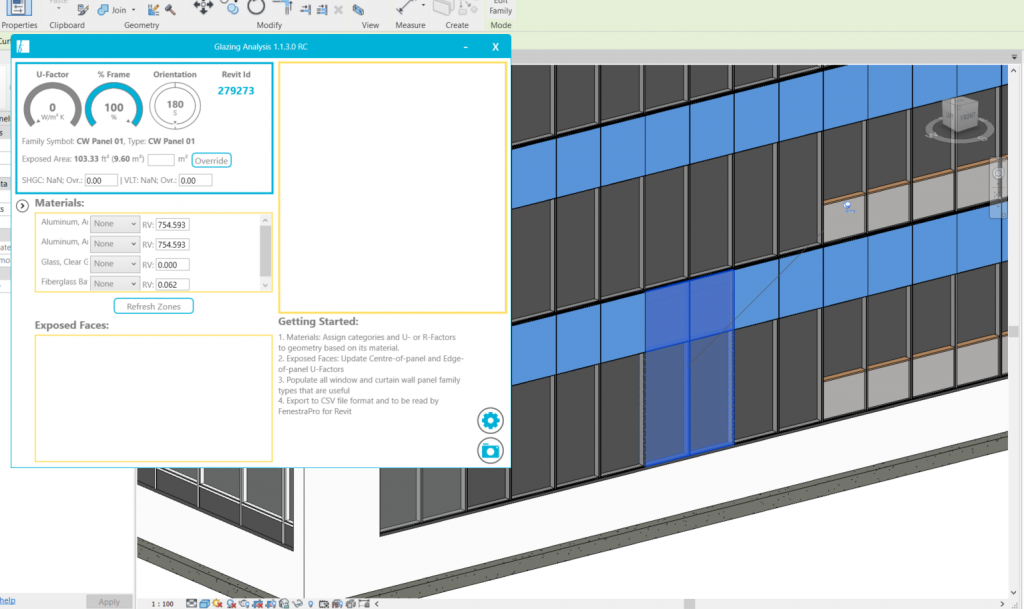
Task: Click the navigation wheel on nav bar
Action: [x=998, y=174]
